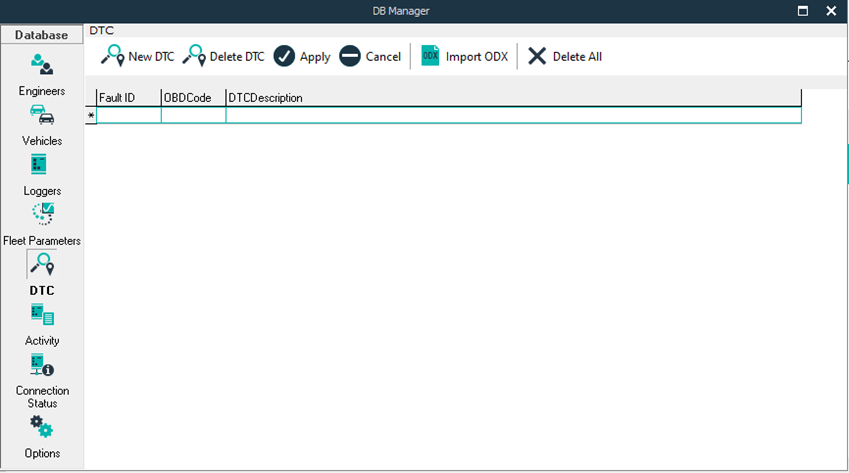
Task: Sort by the Fault ID column header
Action: pos(128,98)
